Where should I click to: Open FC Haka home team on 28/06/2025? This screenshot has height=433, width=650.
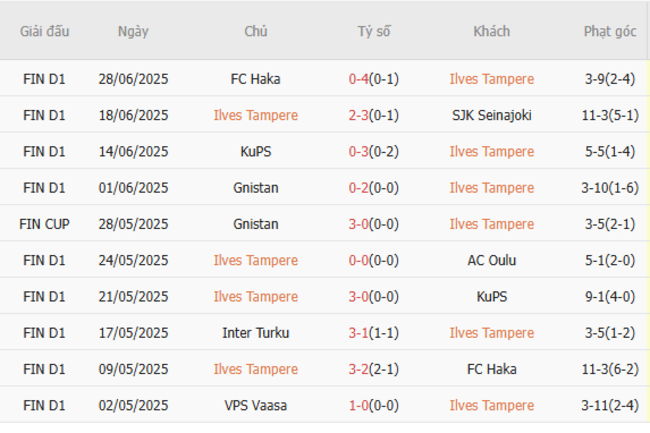pyautogui.click(x=255, y=79)
